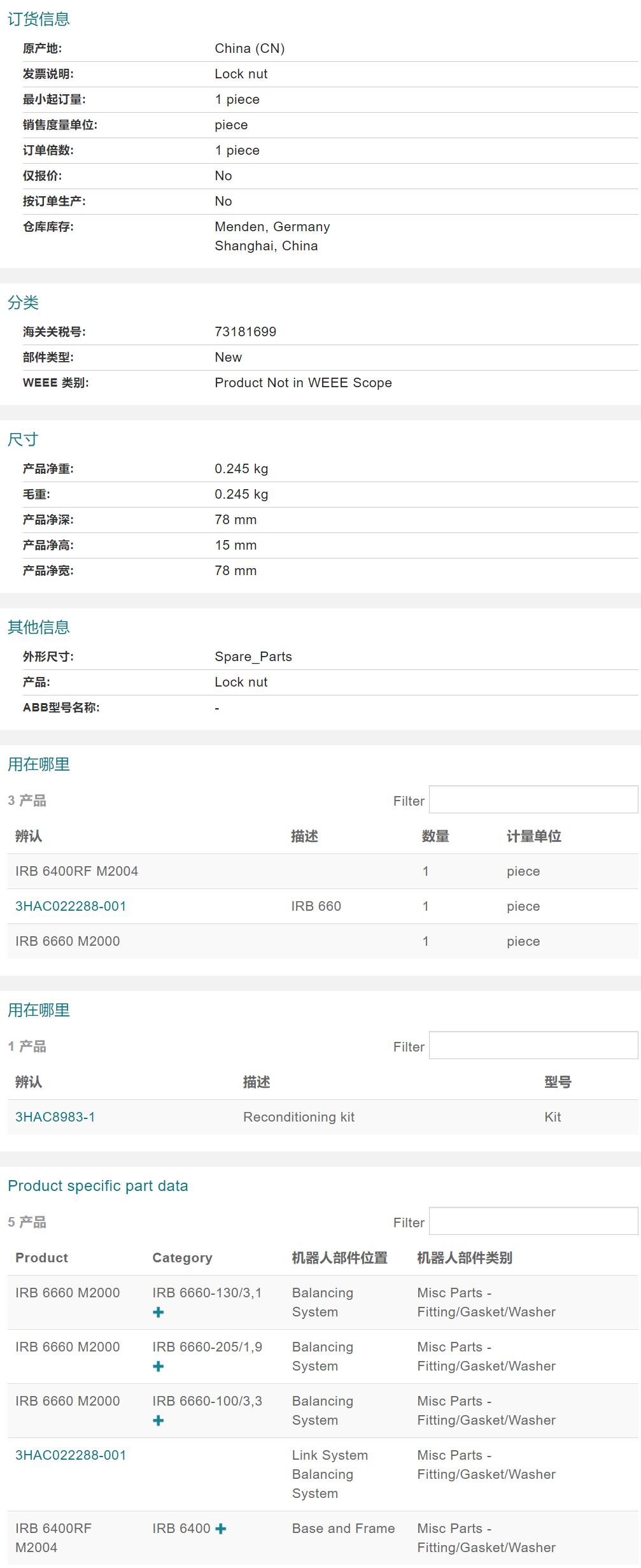Select the IRB 6660 M2000 row with quantity 1
This screenshot has width=641, height=1568.
coord(67,941)
